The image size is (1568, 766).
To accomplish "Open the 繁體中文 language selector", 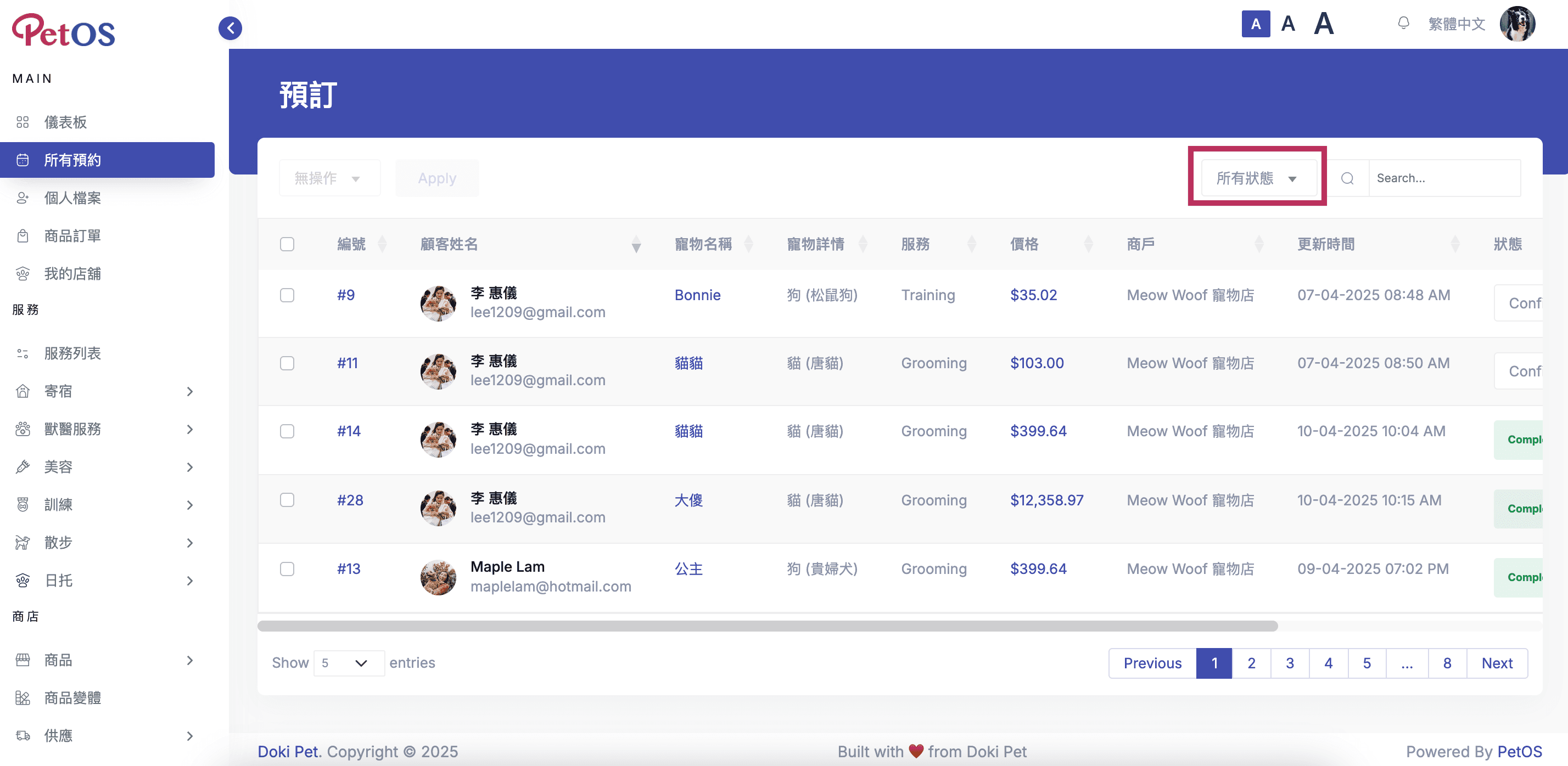I will tap(1457, 24).
